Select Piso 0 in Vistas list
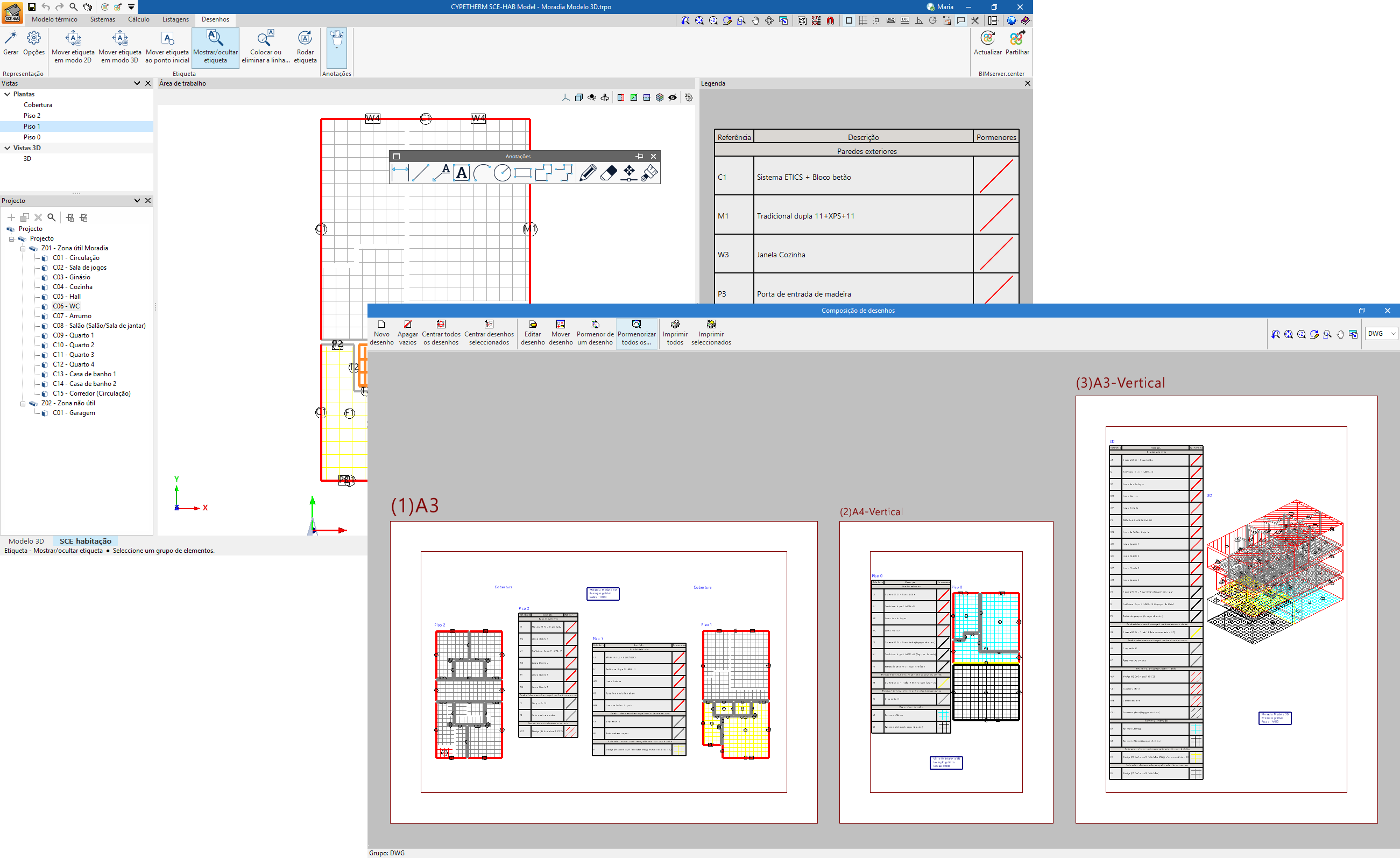Viewport: 1400px width, 858px height. tap(32, 137)
